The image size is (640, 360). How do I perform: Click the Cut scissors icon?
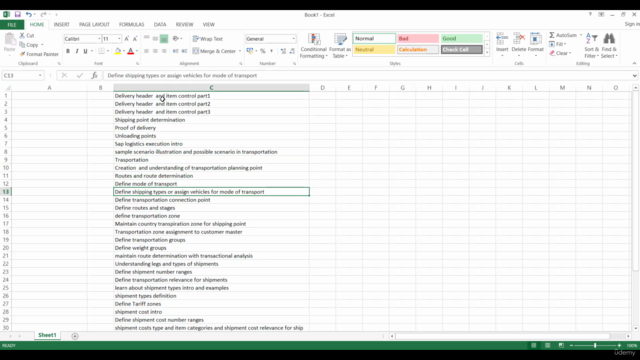click(22, 36)
